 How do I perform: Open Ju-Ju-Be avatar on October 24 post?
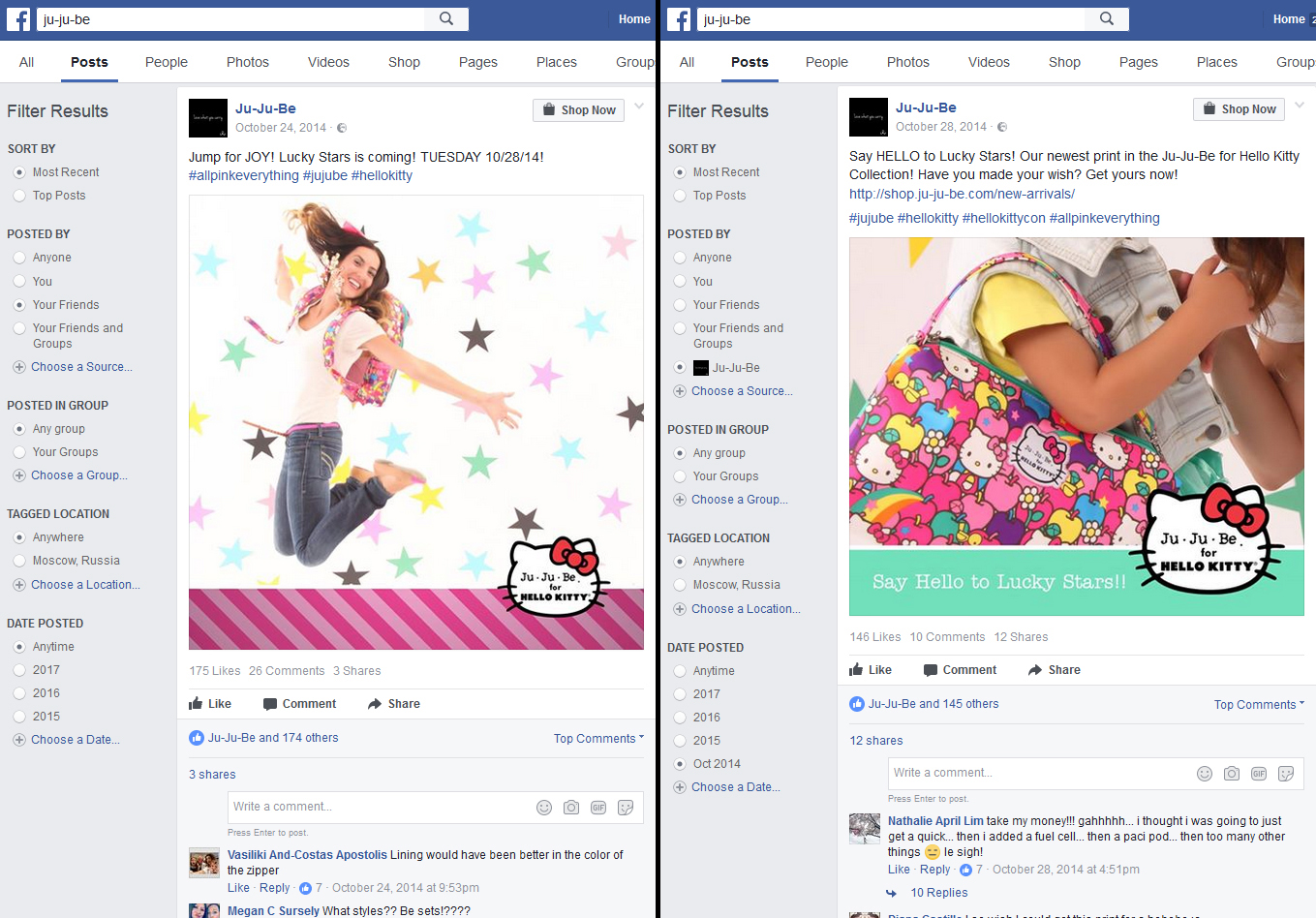click(208, 118)
